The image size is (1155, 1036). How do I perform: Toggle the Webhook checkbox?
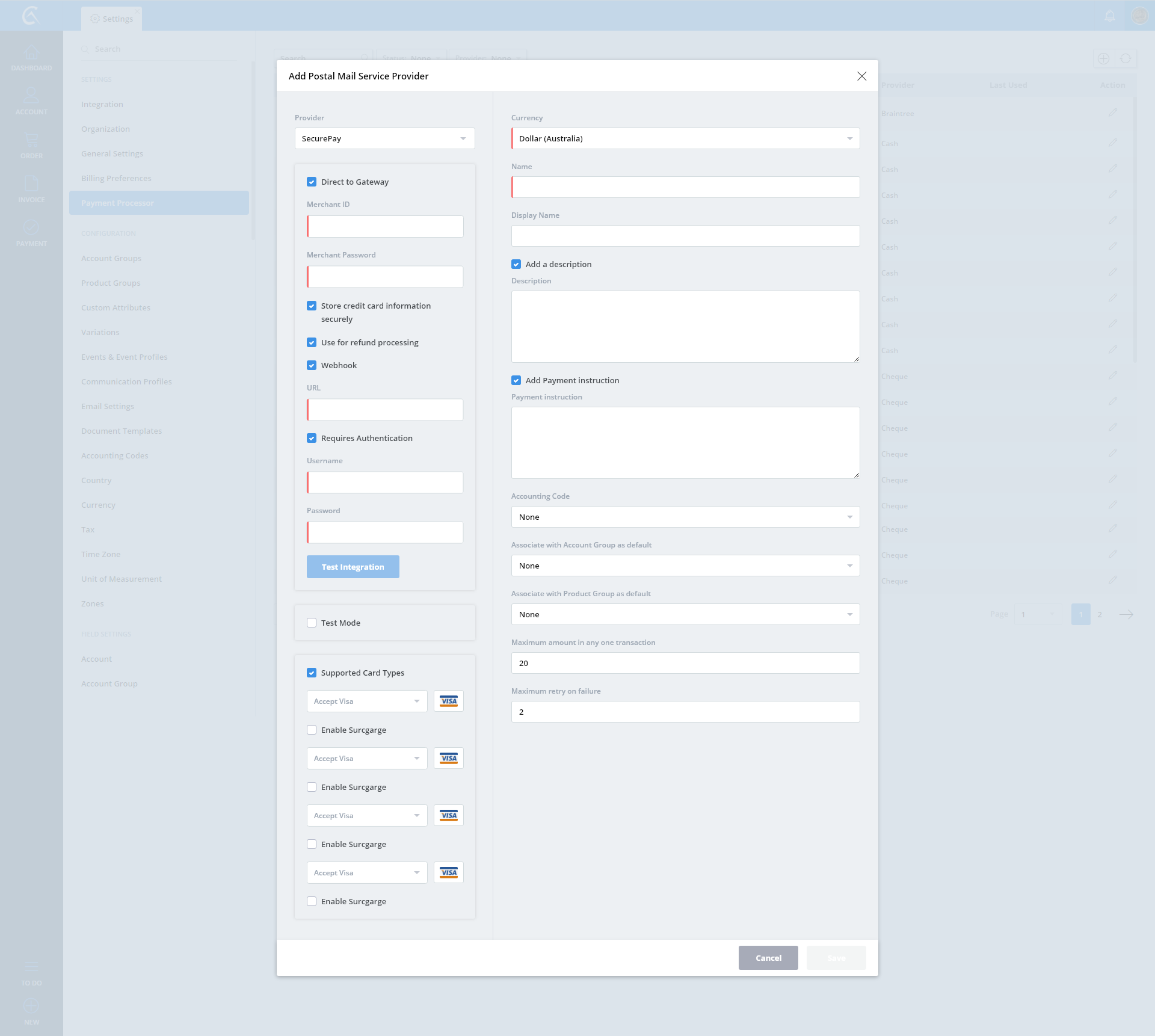pyautogui.click(x=312, y=365)
